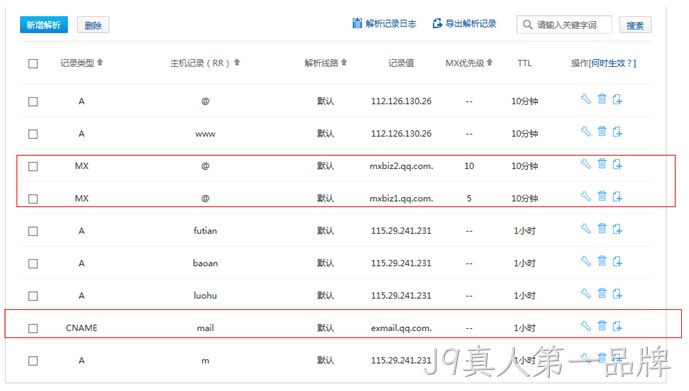Delete the baoan A record
This screenshot has width=689, height=391.
(602, 261)
